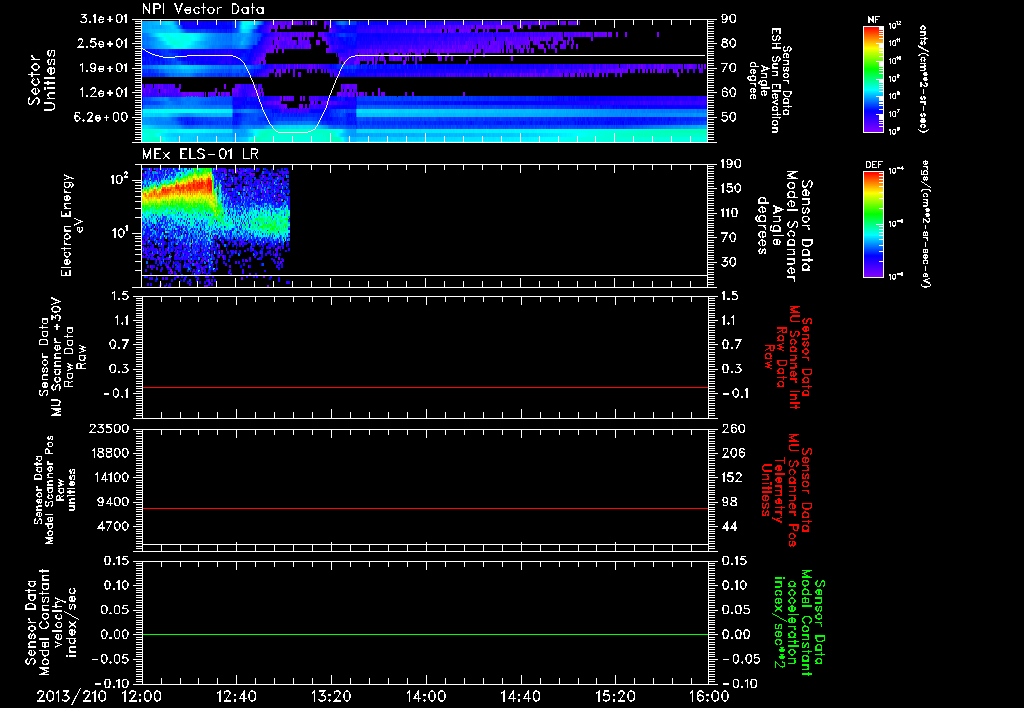1024x708 pixels.
Task: Click the NF color bar flux units label
Action: (x=922, y=78)
